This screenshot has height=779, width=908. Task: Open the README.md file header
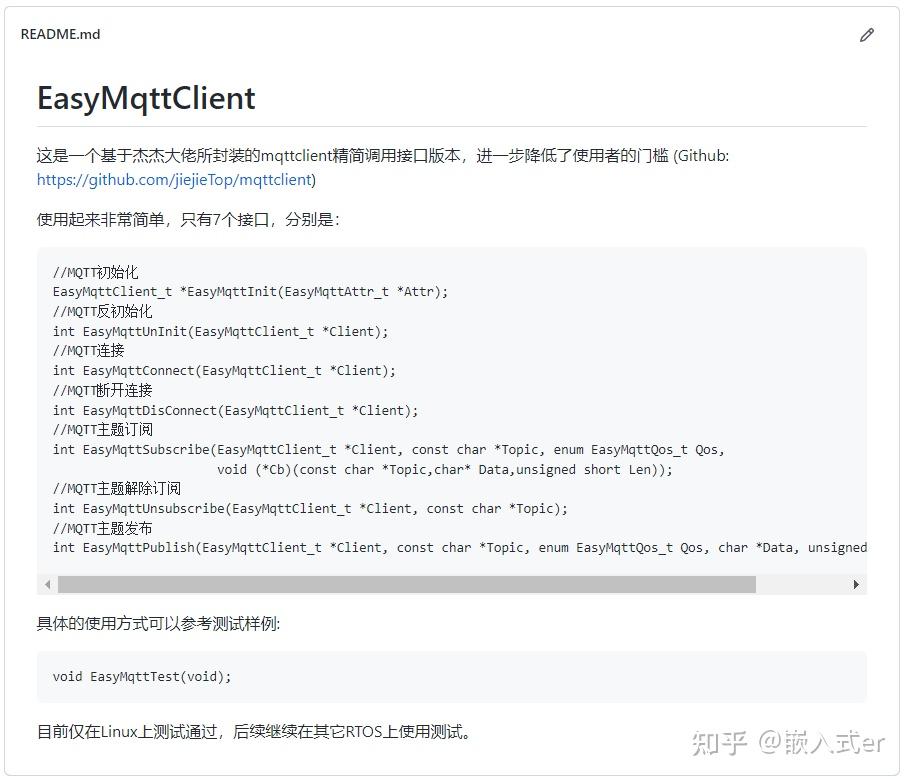59,33
